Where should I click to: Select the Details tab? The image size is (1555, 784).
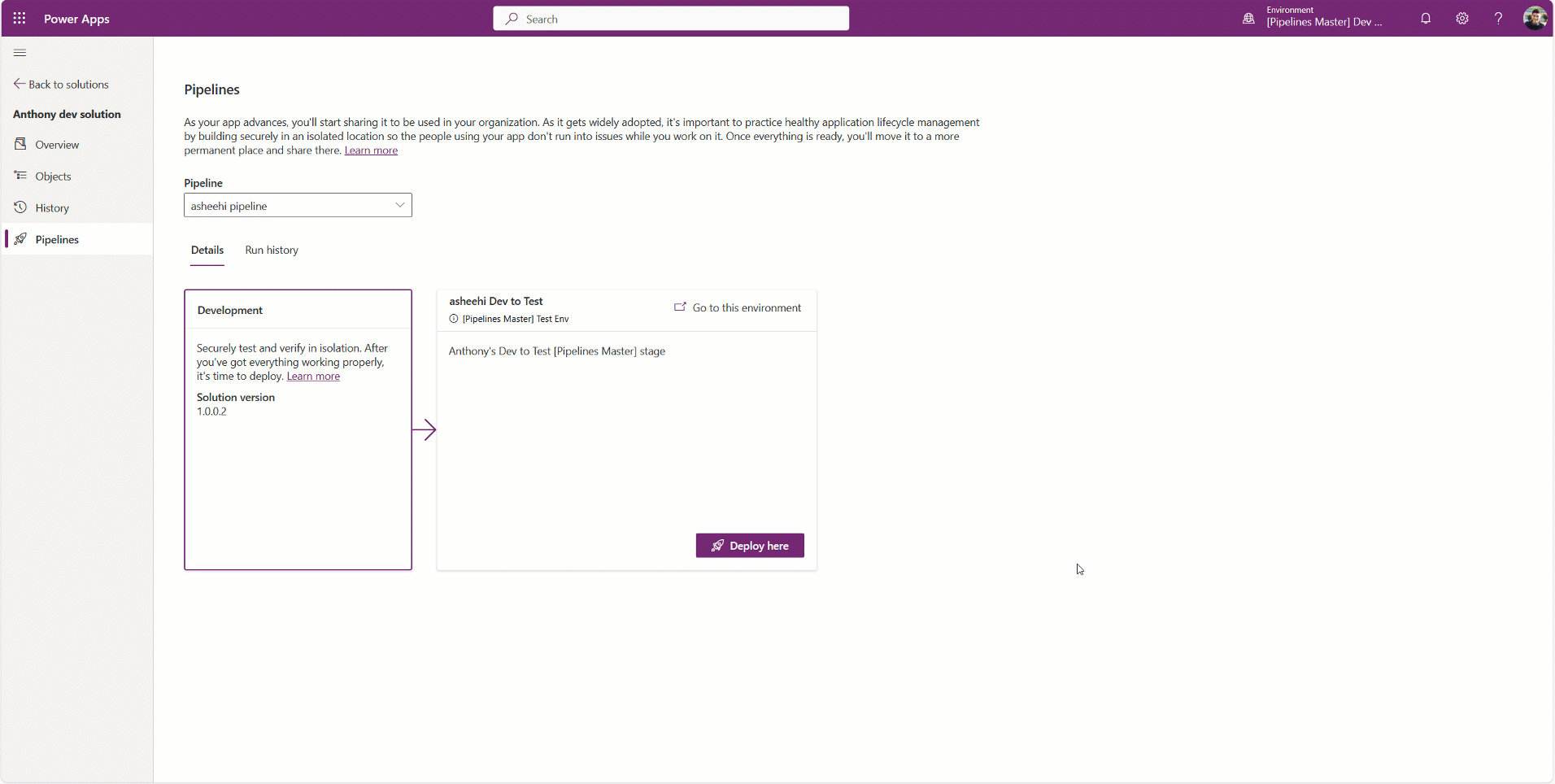click(207, 250)
